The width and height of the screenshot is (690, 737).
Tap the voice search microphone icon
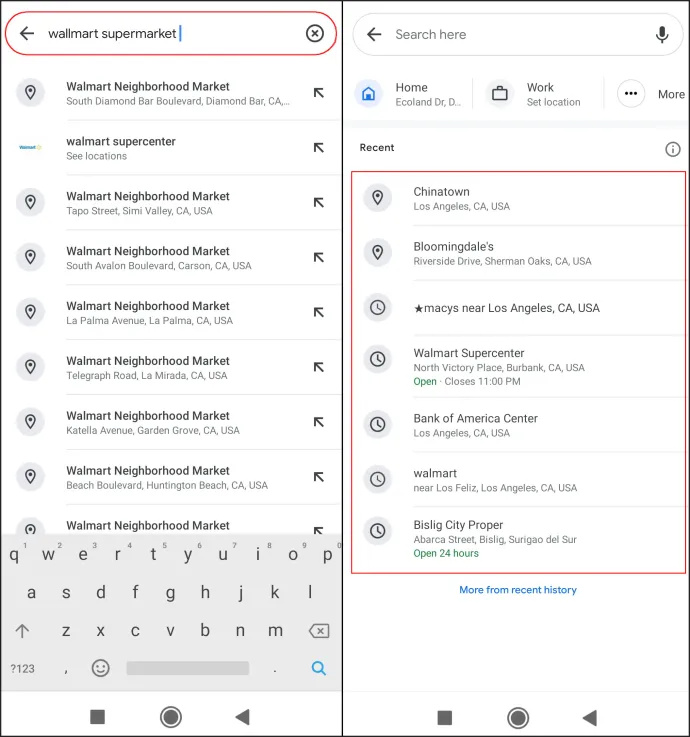click(x=662, y=34)
